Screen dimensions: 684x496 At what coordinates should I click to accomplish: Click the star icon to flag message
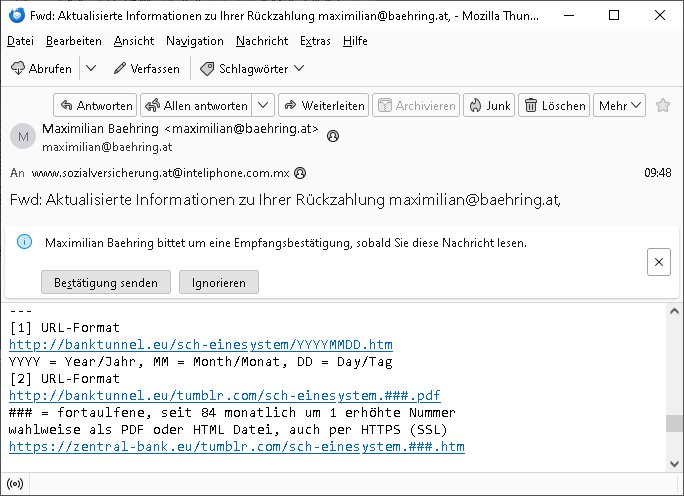663,105
